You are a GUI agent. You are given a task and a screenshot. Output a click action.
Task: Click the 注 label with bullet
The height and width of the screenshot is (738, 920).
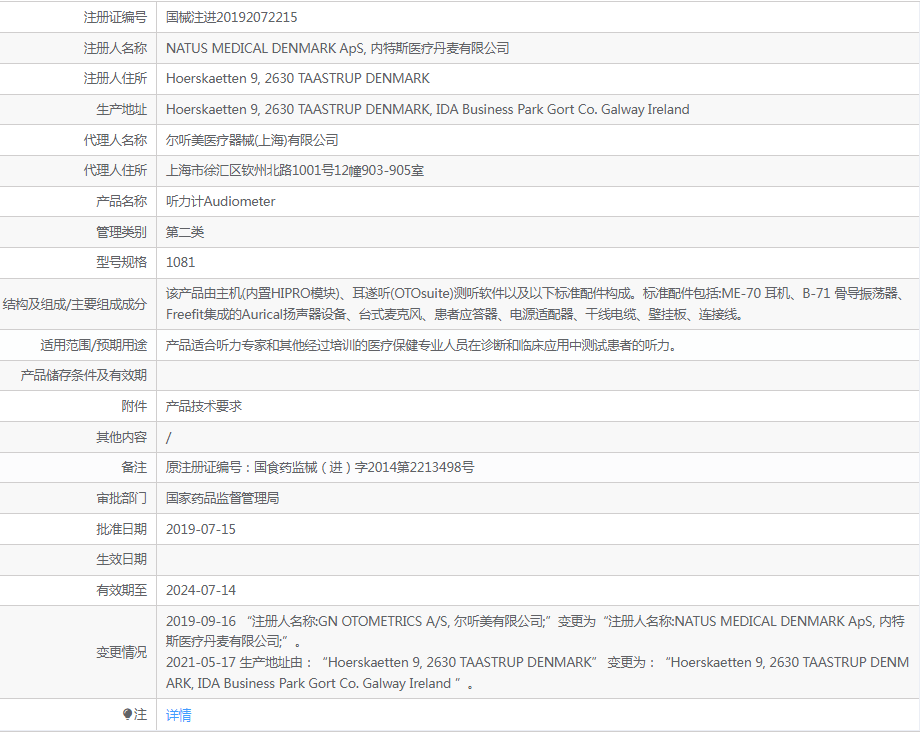[x=135, y=715]
